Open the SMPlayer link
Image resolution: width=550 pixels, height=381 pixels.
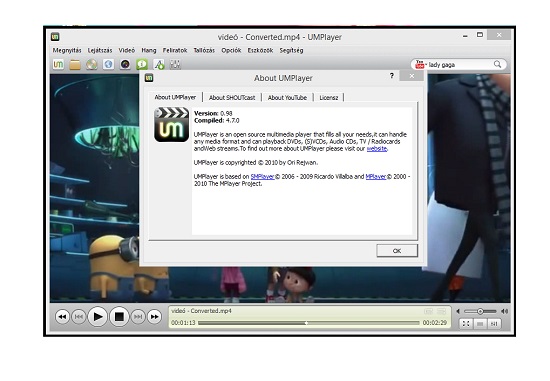pyautogui.click(x=262, y=176)
